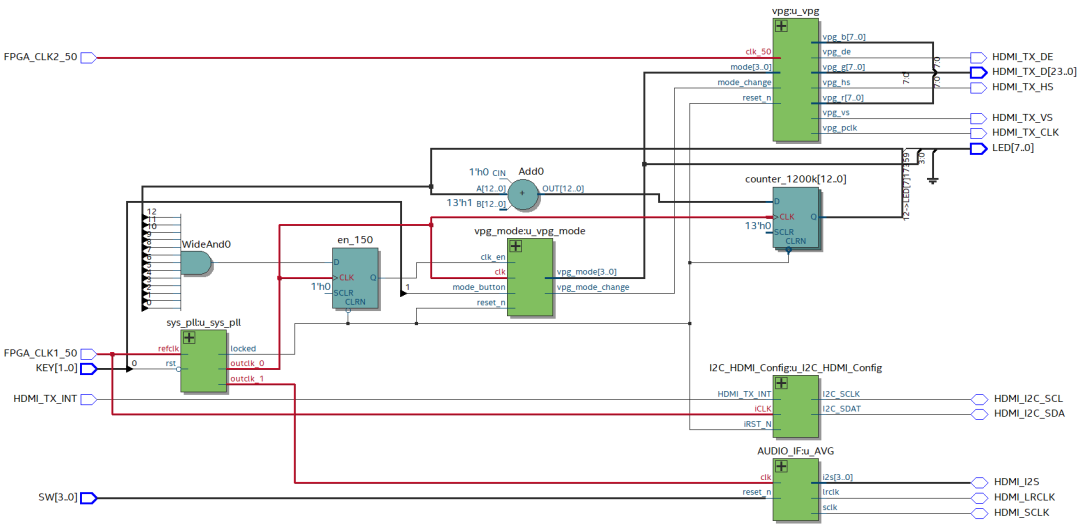Select the HDMI_TX_D[23..0] output pin symbol
1080x528 pixels.
point(978,72)
